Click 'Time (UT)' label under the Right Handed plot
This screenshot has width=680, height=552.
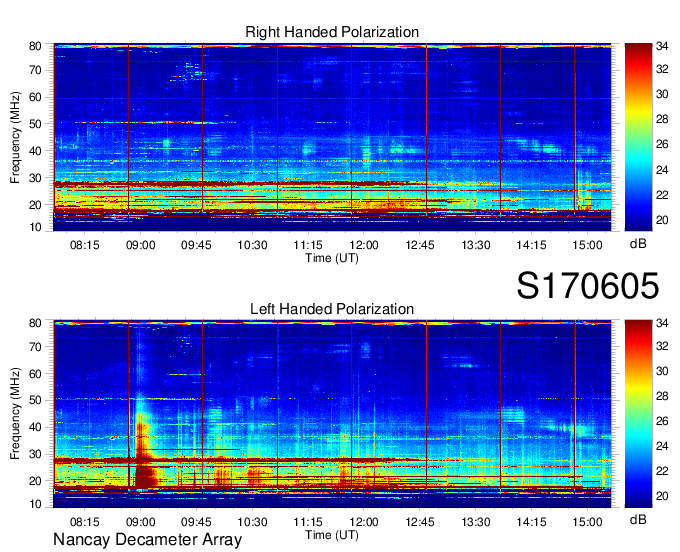[x=332, y=258]
